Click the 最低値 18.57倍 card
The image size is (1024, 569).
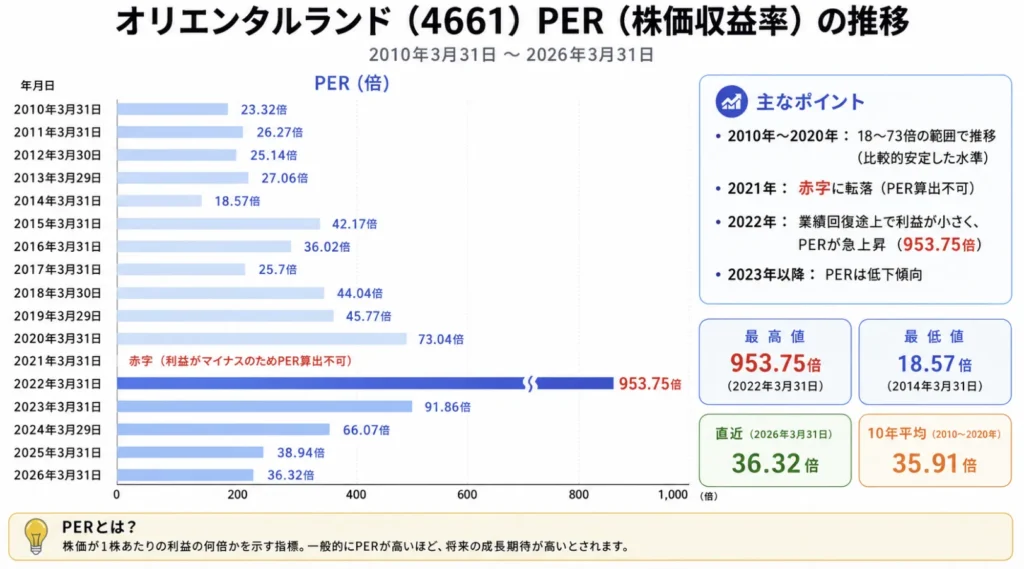(935, 362)
